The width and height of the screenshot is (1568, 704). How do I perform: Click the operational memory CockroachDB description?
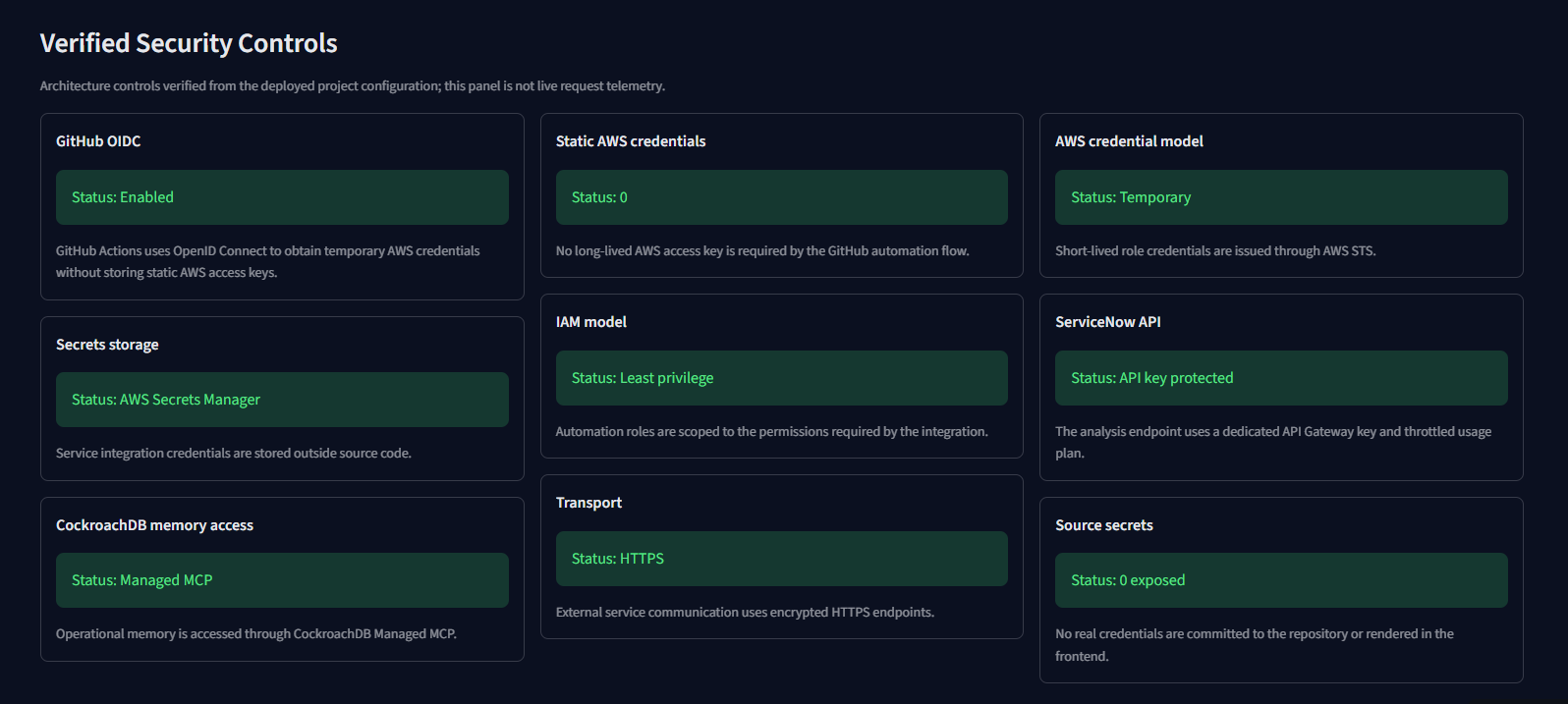[256, 634]
